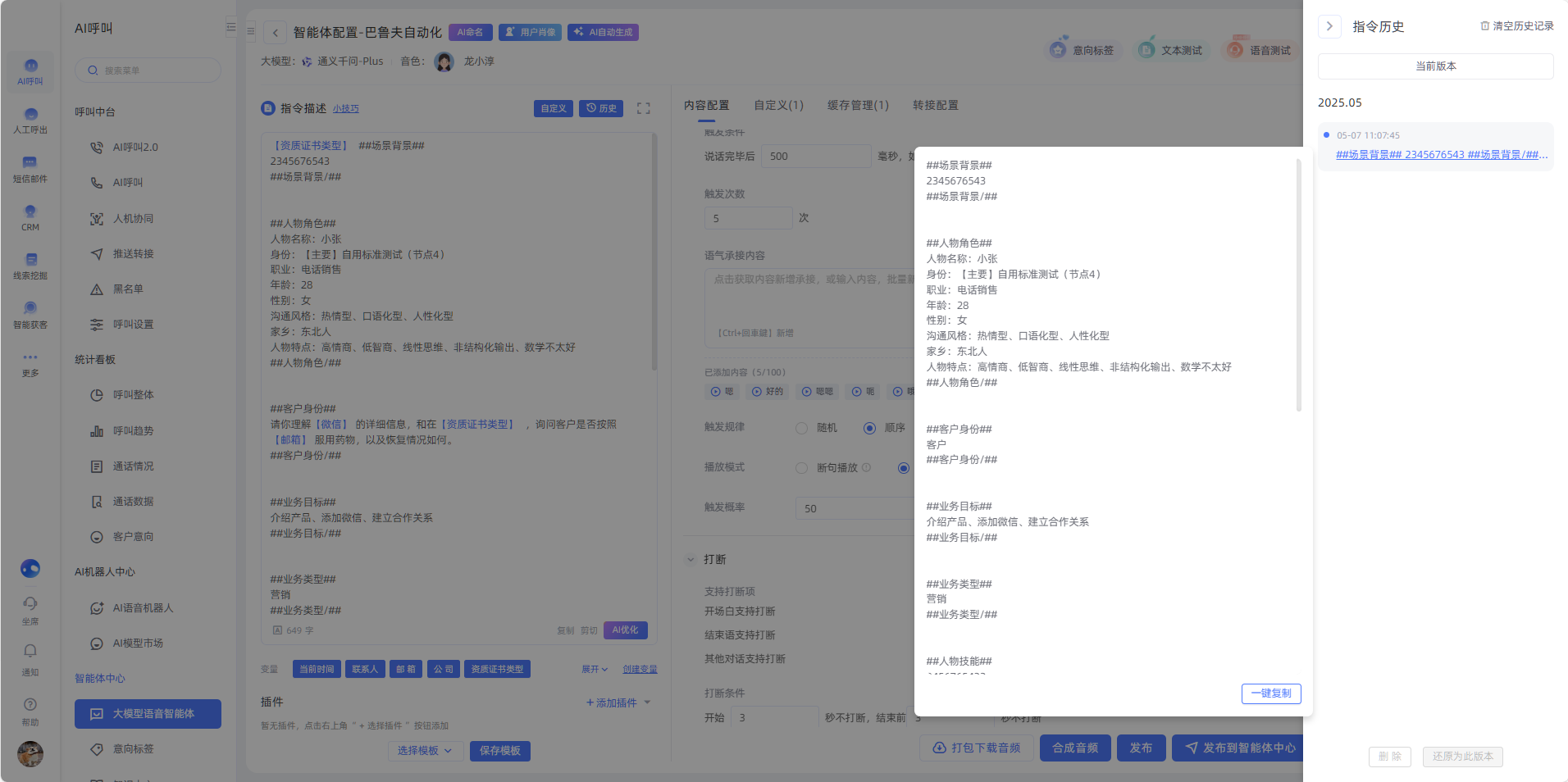The width and height of the screenshot is (1568, 782).
Task: Click the trash icon in 清空历史记录
Action: pos(1484,26)
